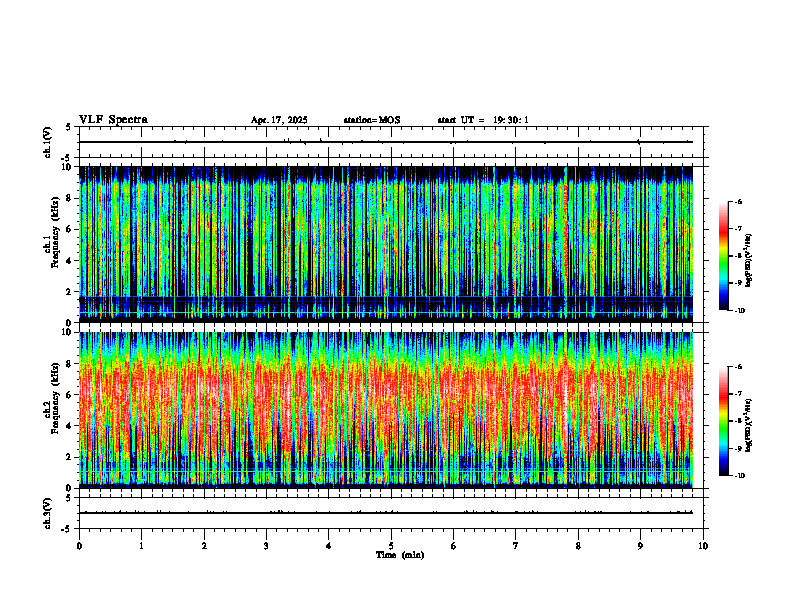Viewport: 792px width, 612px height.
Task: Click the "6" kHz tick on ch.2 frequency axis
Action: [x=69, y=395]
